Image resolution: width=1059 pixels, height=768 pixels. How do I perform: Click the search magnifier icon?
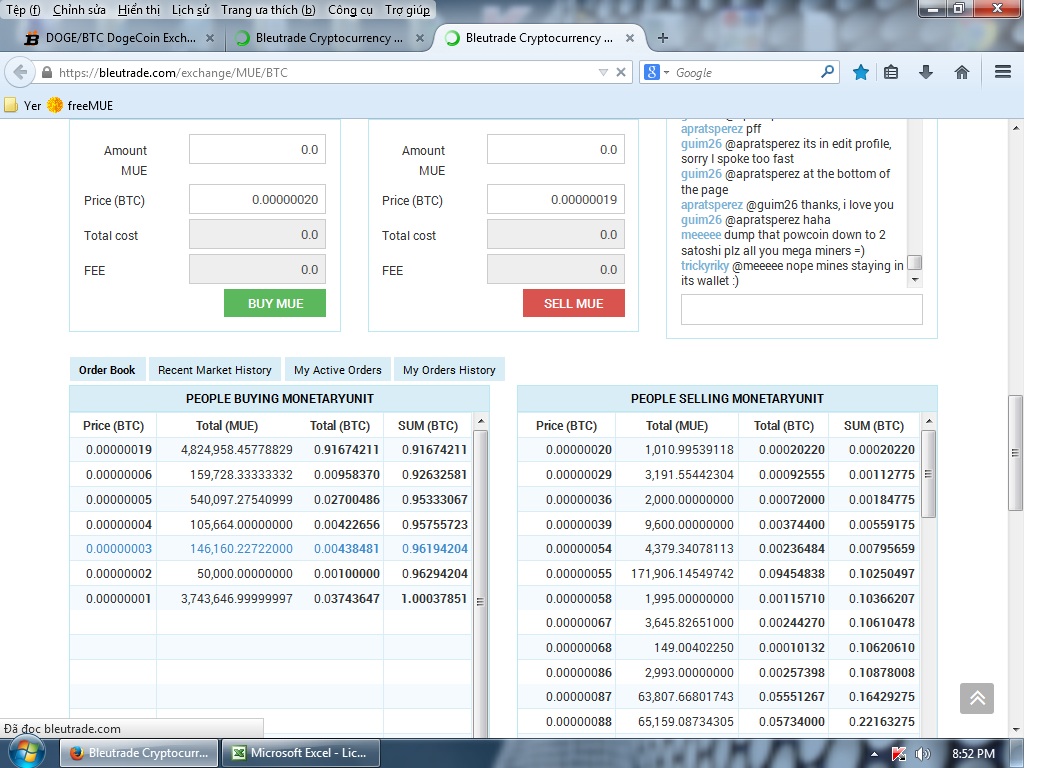tap(827, 72)
